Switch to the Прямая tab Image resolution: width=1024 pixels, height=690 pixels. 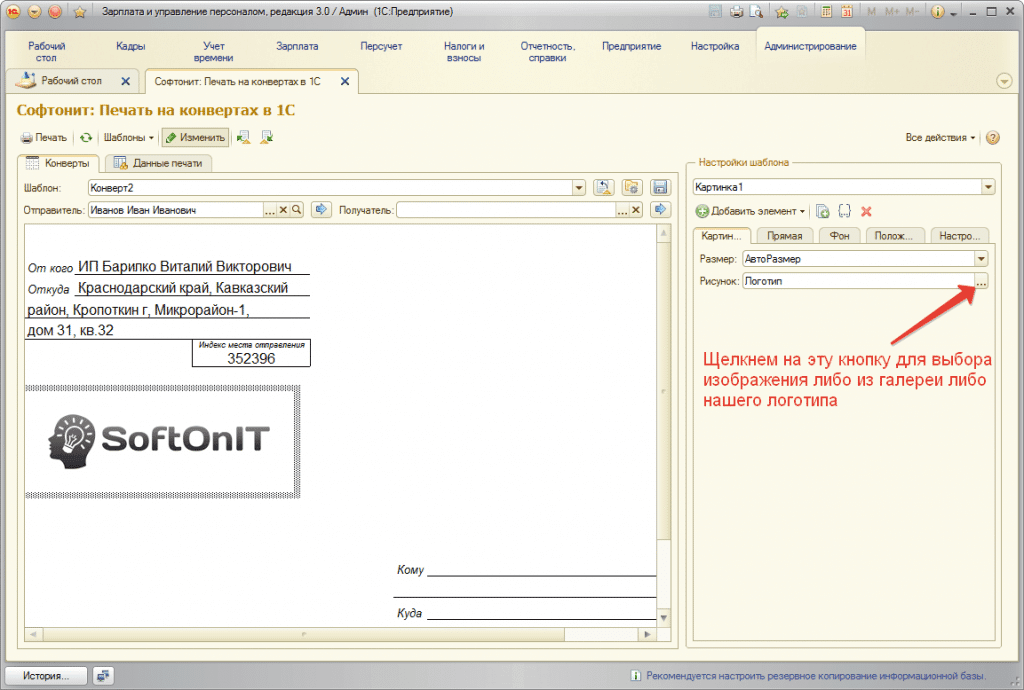(x=784, y=236)
